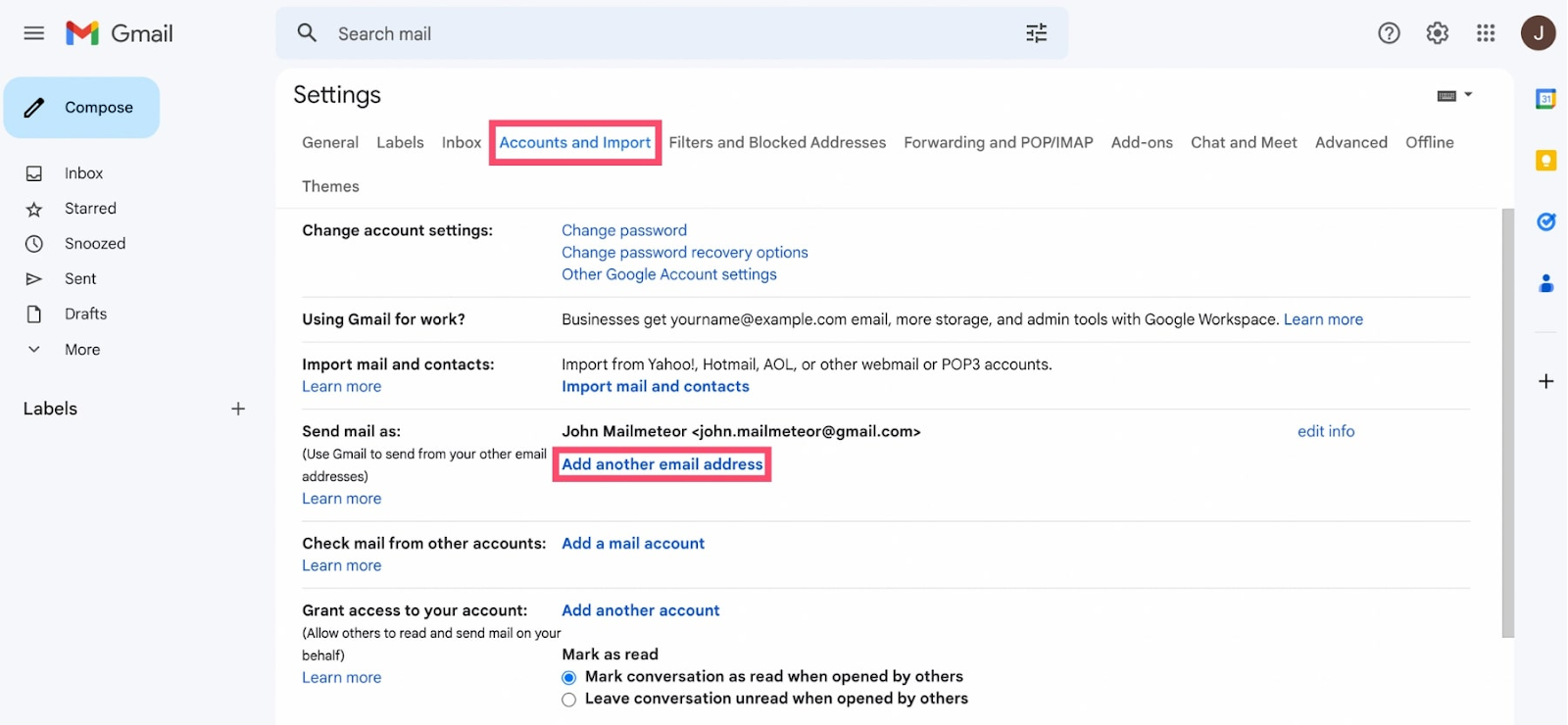1568x725 pixels.
Task: Click the Gmail logo
Action: pyautogui.click(x=120, y=33)
